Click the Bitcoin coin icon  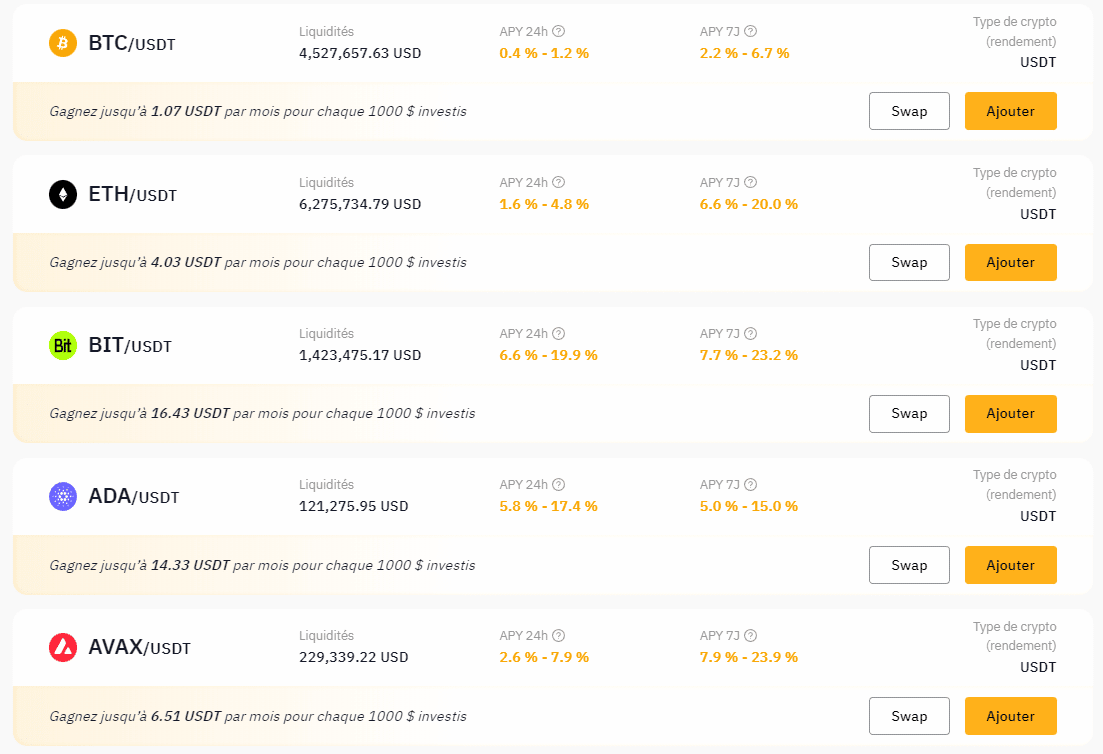coord(63,43)
